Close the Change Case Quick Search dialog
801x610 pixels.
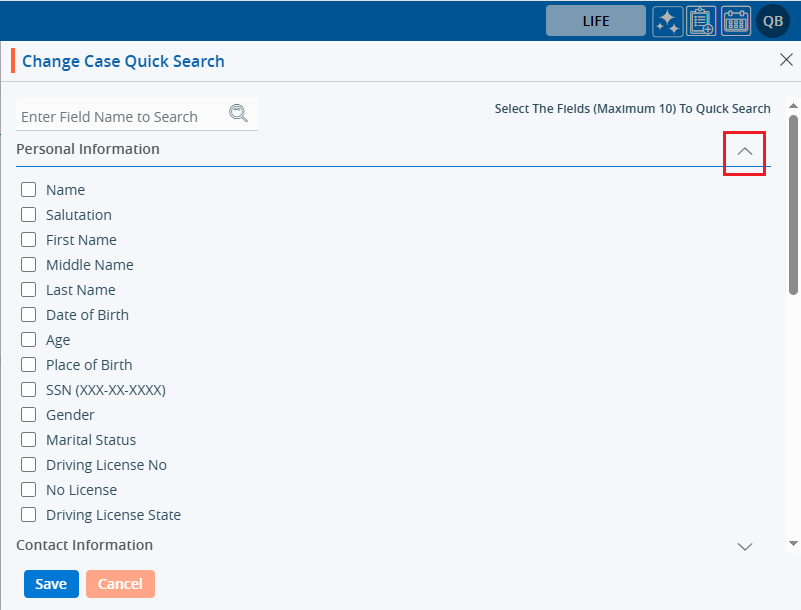click(786, 60)
